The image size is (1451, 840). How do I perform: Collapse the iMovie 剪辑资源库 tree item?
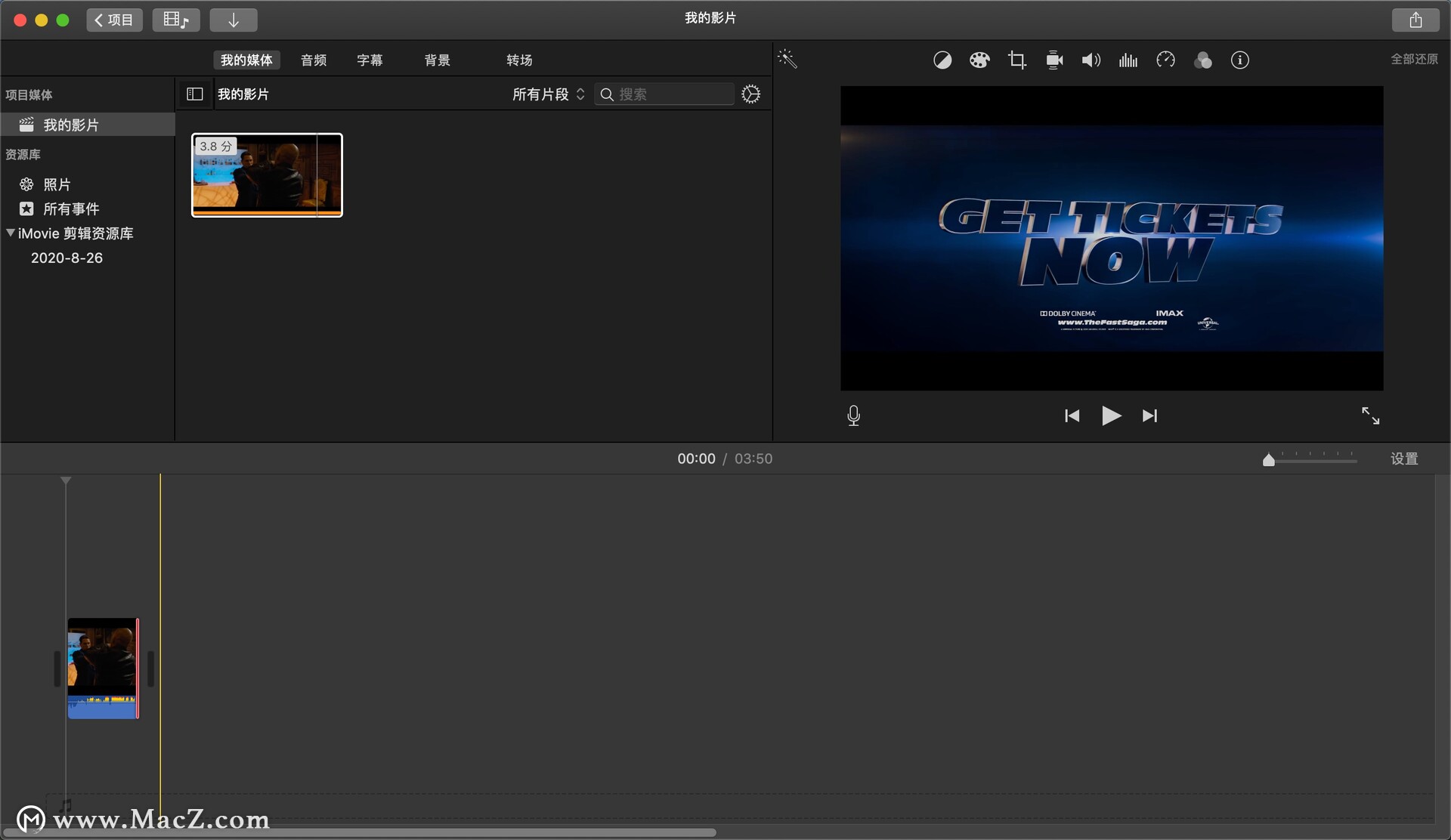tap(11, 233)
